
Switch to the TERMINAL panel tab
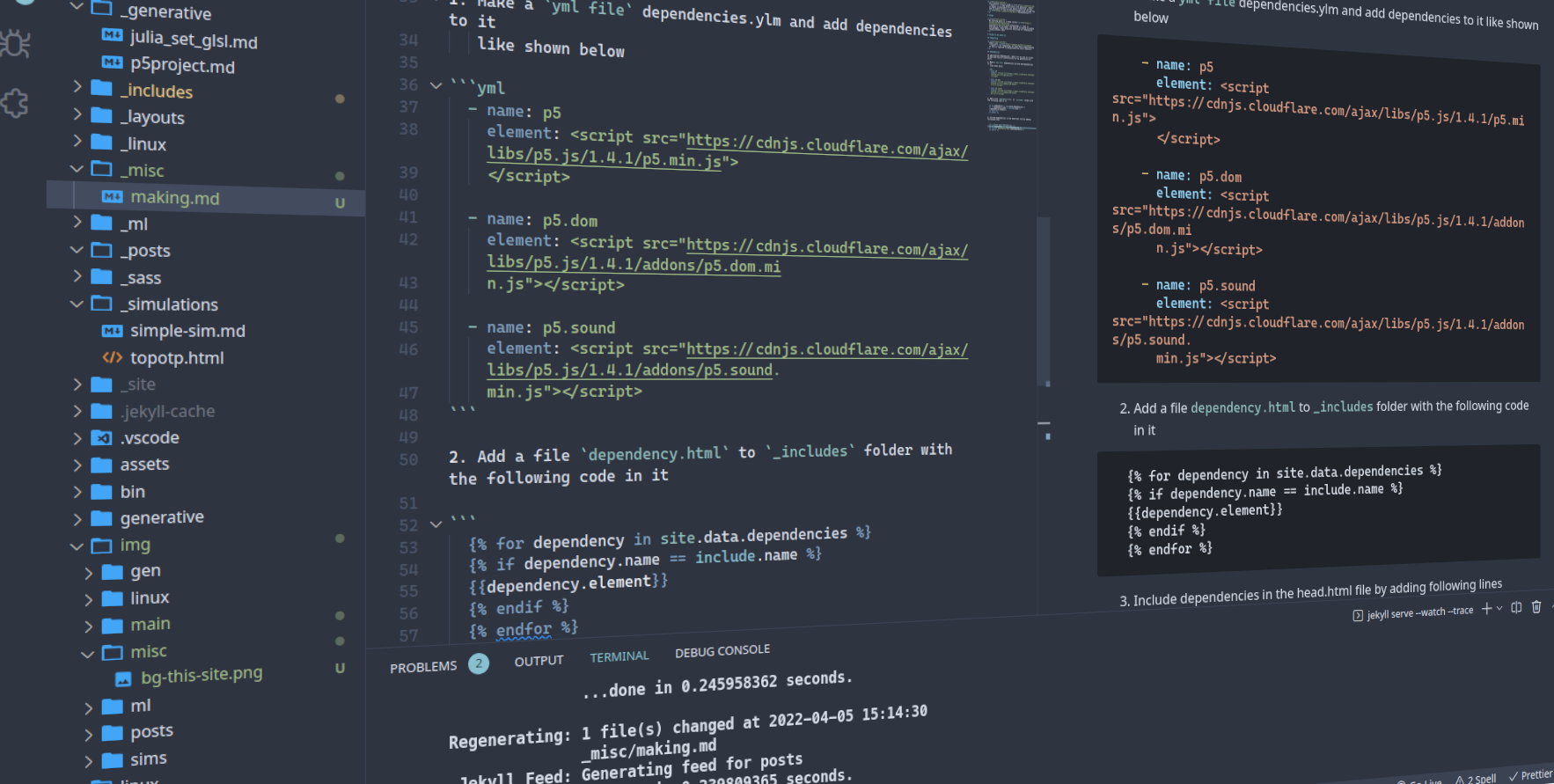tap(619, 656)
